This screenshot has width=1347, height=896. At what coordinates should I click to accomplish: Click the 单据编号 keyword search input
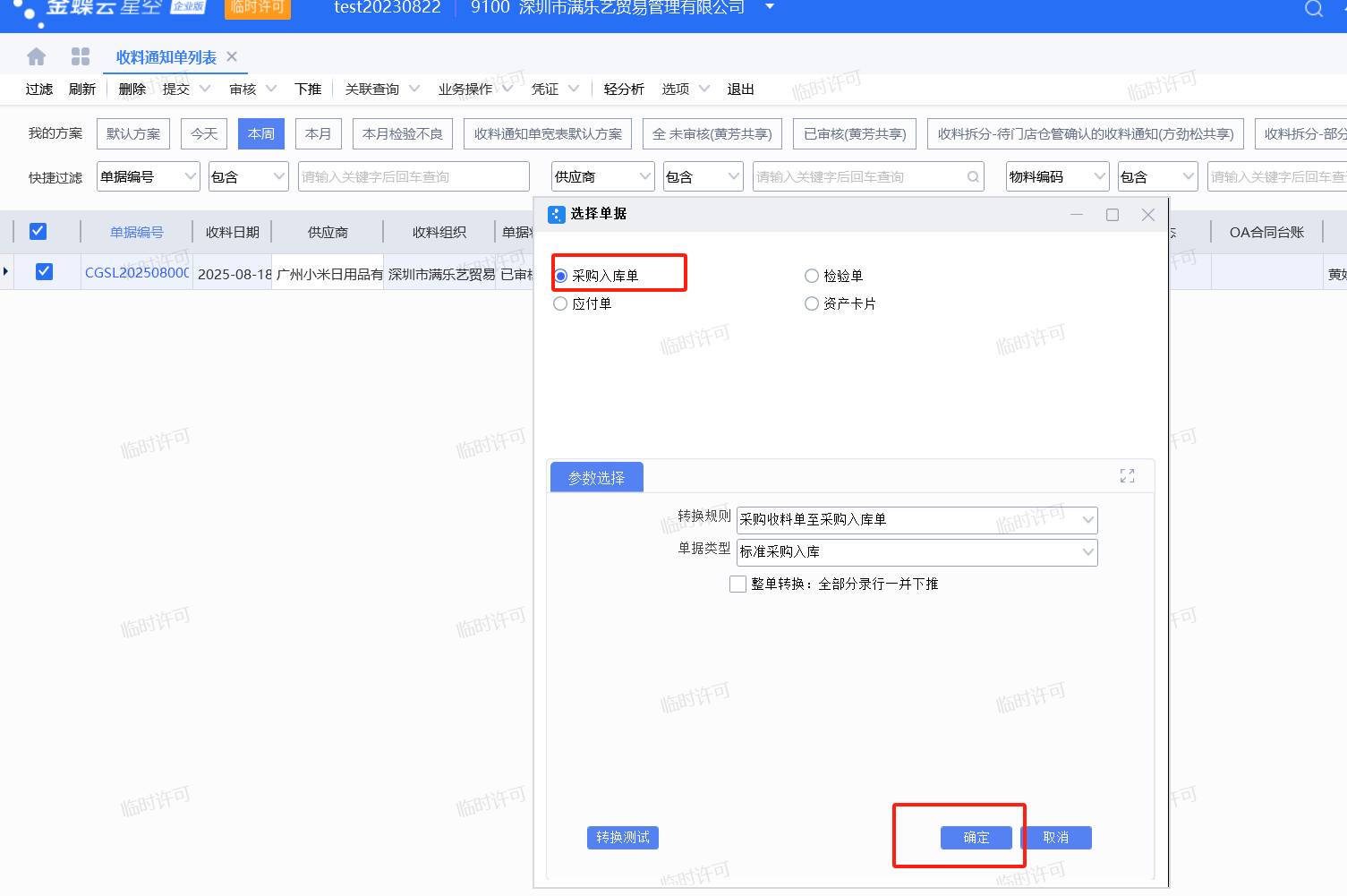413,177
